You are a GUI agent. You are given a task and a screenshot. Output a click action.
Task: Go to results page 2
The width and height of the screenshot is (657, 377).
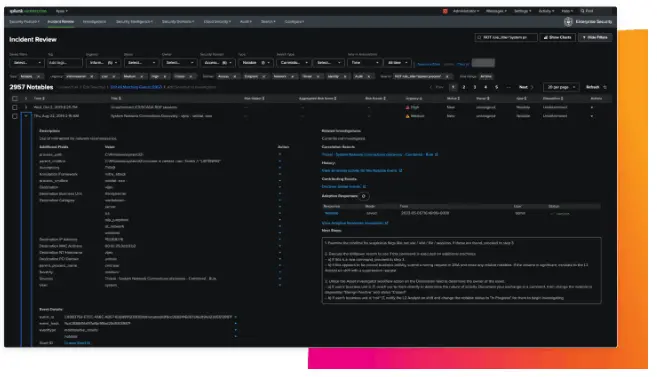[464, 87]
